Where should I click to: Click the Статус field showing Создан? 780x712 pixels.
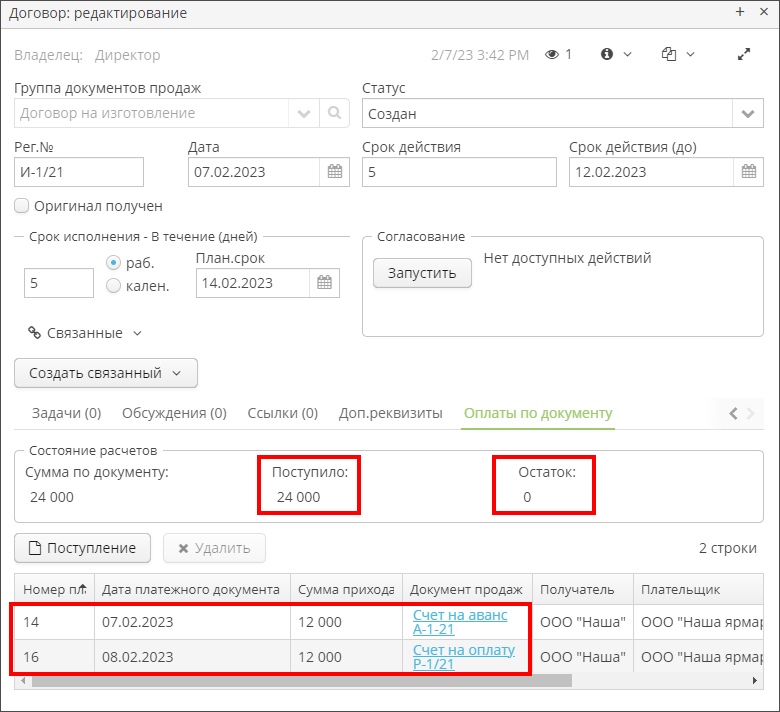[547, 113]
